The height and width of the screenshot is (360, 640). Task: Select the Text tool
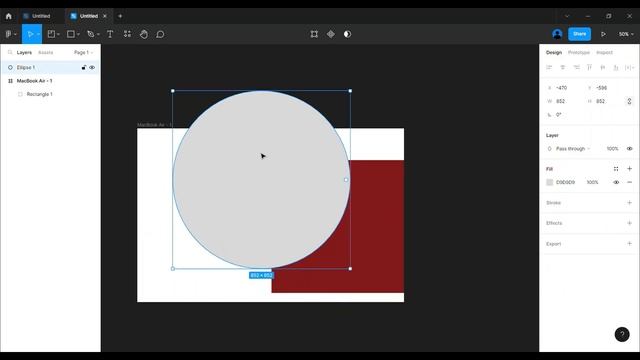tap(110, 34)
